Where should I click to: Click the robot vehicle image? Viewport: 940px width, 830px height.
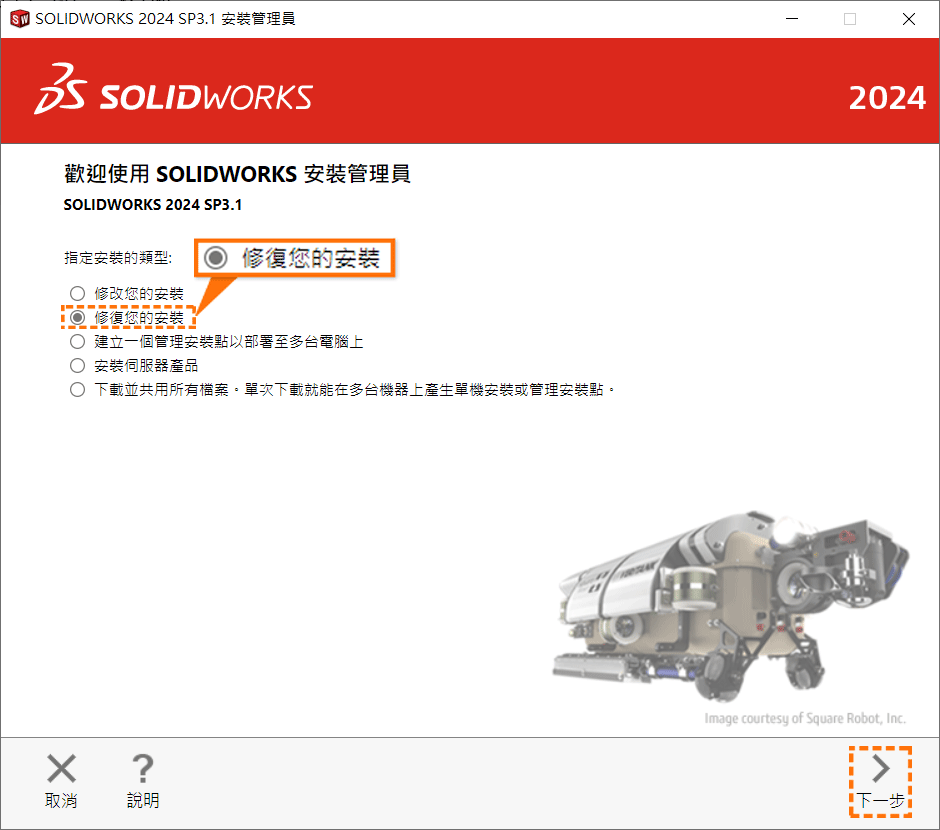[x=730, y=605]
